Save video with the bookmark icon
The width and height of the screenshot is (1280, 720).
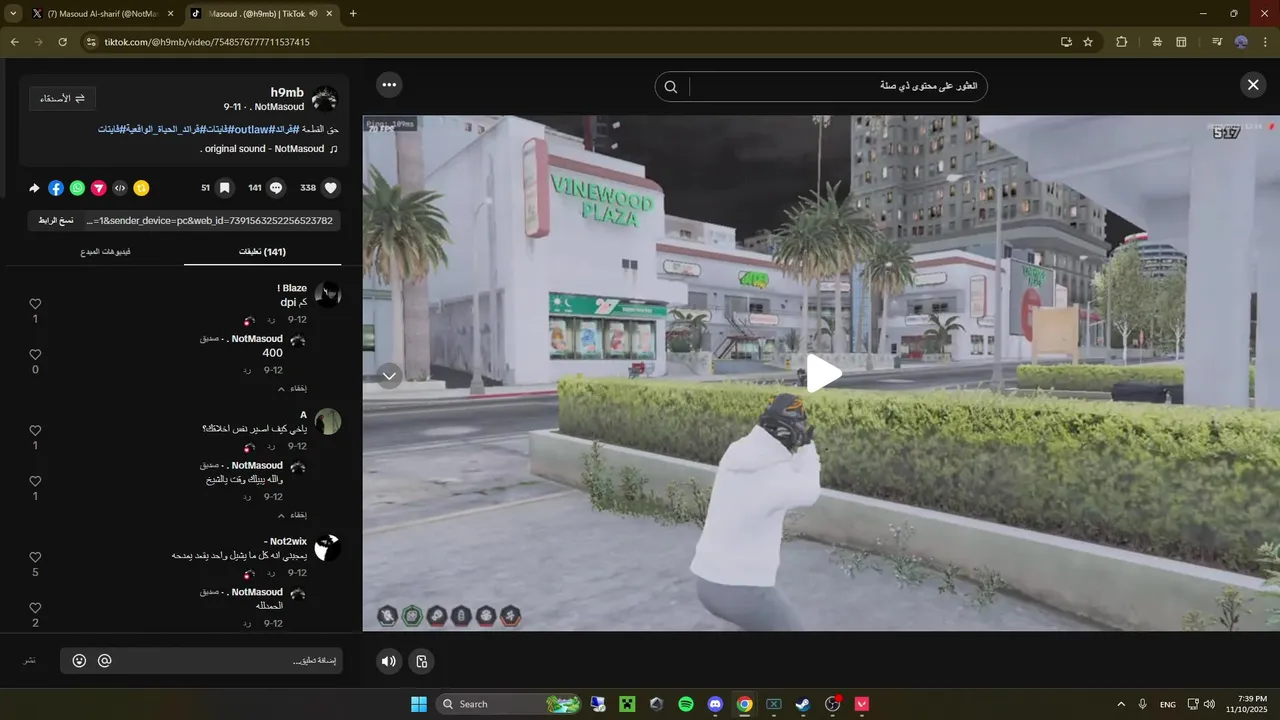point(225,188)
